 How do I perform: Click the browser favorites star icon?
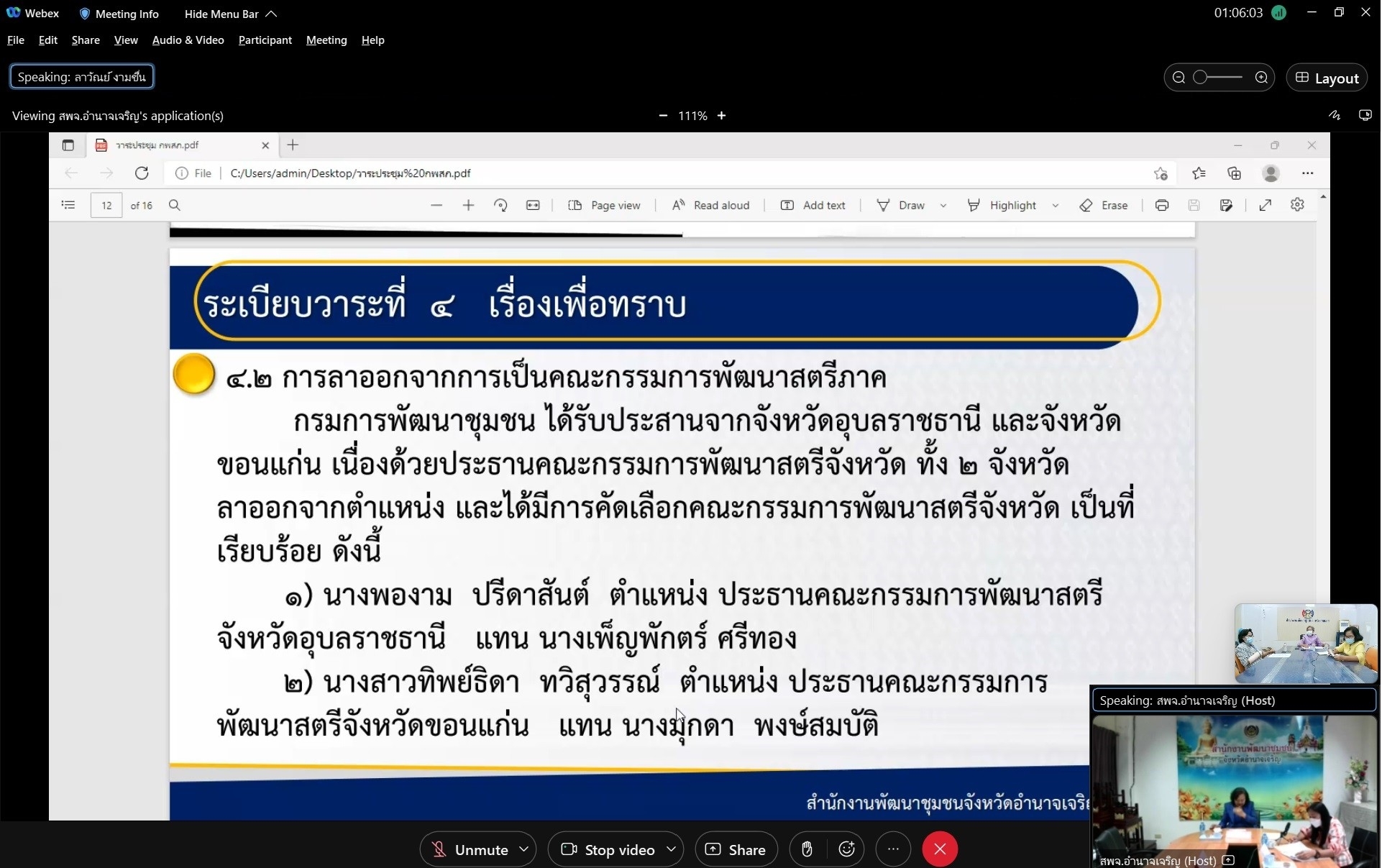point(1199,173)
